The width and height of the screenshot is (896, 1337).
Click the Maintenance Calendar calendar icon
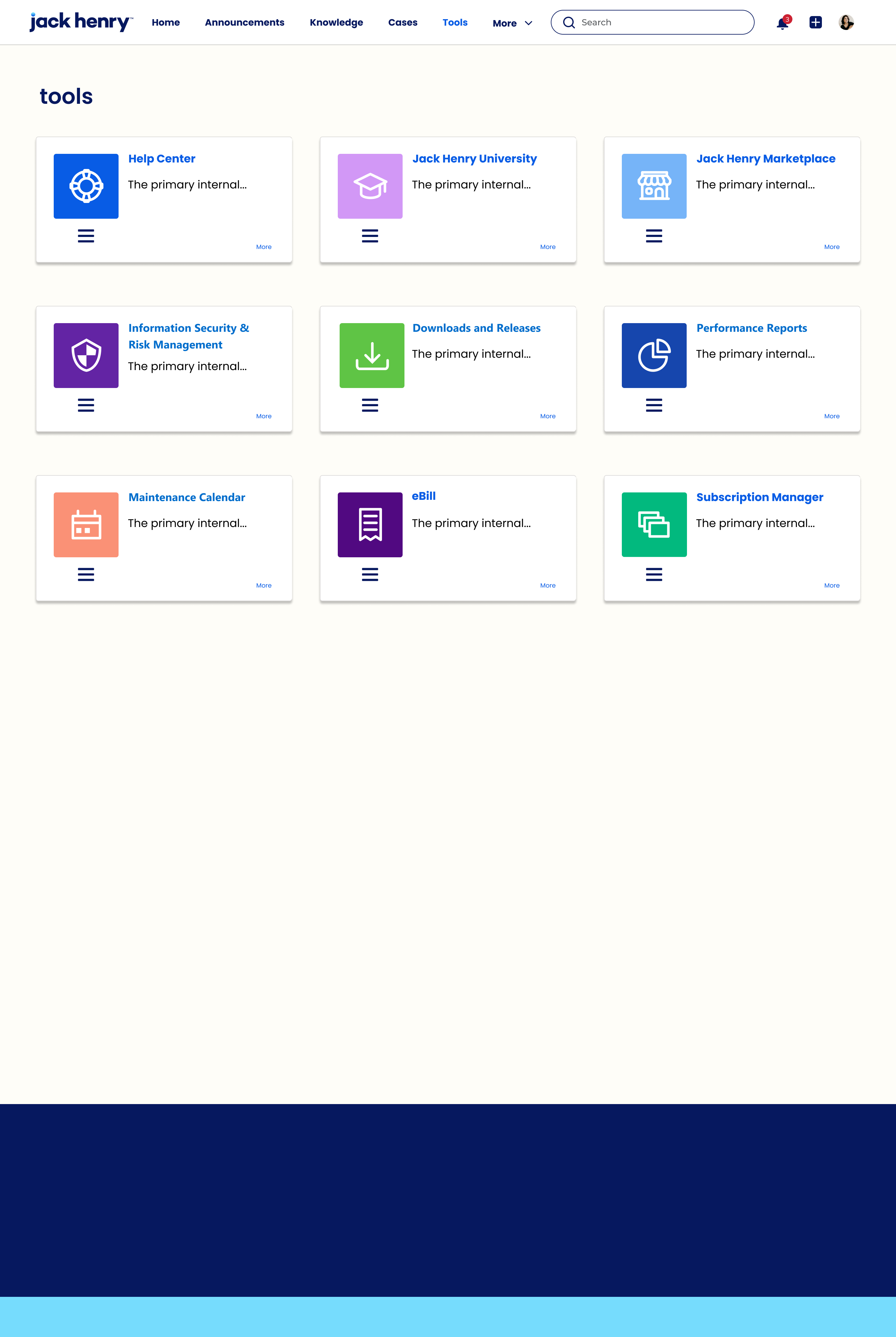click(x=86, y=525)
